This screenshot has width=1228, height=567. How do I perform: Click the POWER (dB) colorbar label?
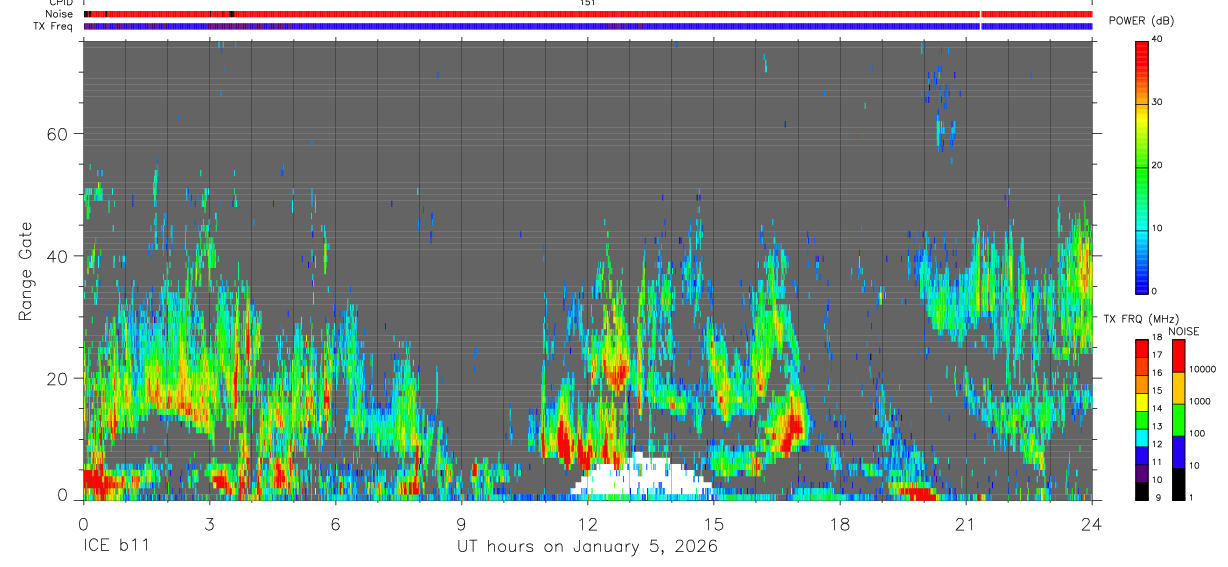(x=1141, y=21)
